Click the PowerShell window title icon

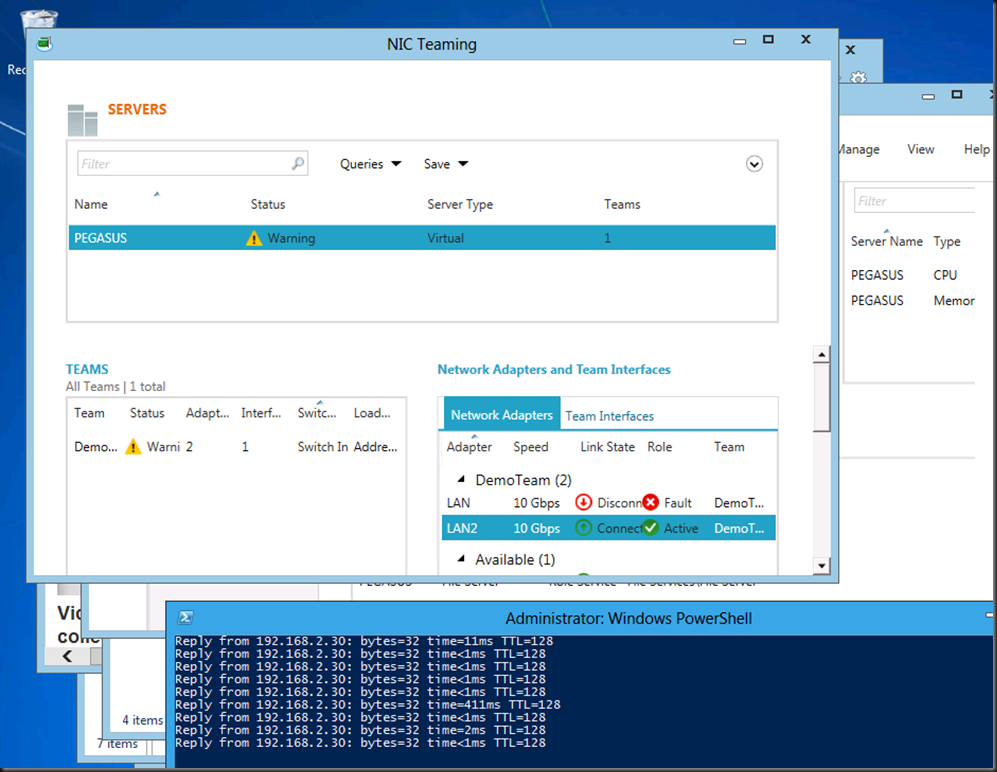(186, 617)
